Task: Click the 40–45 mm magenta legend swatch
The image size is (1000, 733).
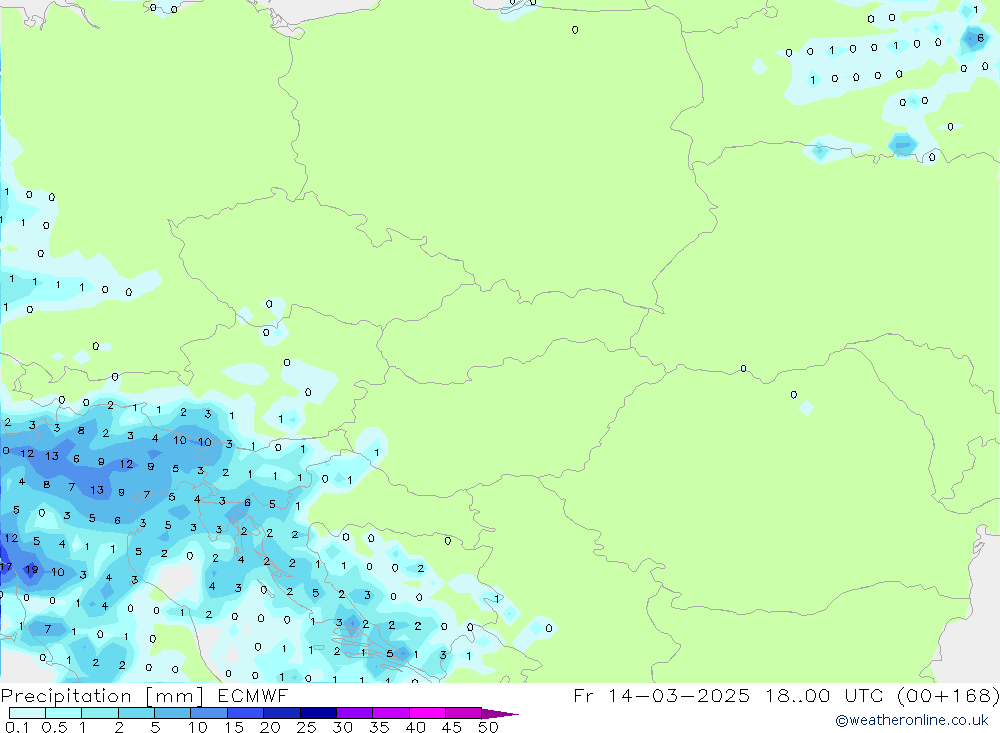Action: (427, 713)
